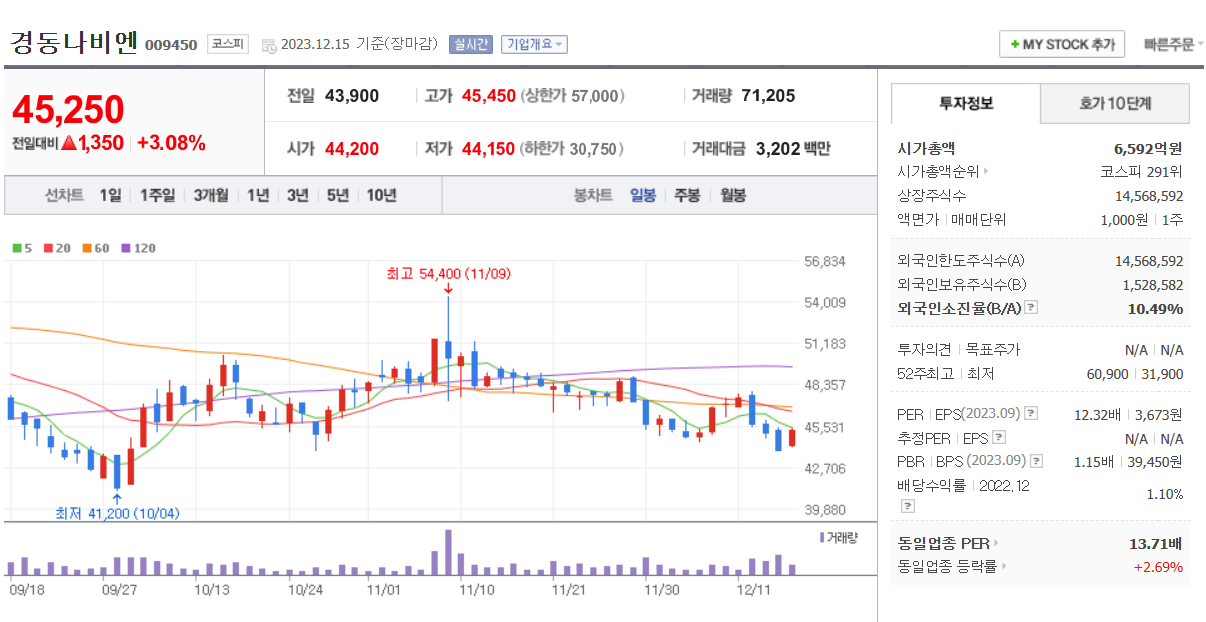Click the 외국인소진율 10.49% value
The width and height of the screenshot is (1206, 622).
pyautogui.click(x=1155, y=308)
